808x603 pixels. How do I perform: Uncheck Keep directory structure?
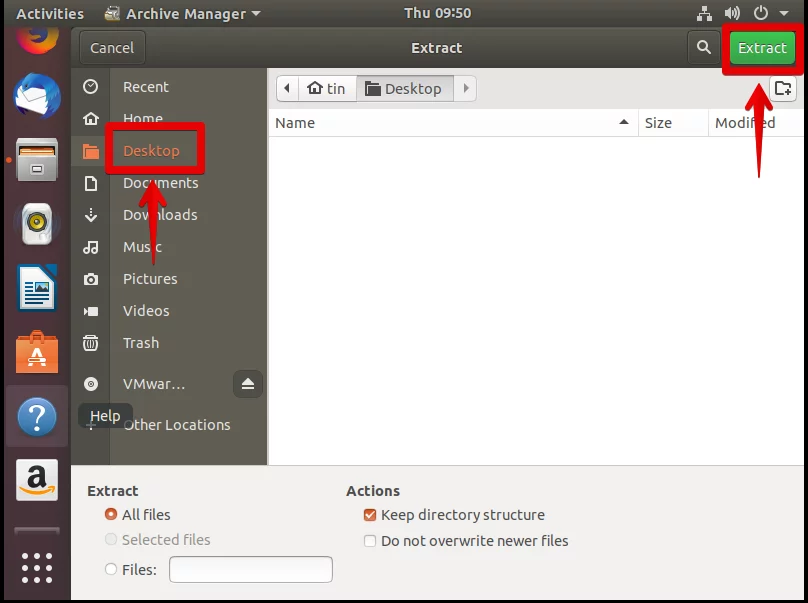click(x=369, y=515)
